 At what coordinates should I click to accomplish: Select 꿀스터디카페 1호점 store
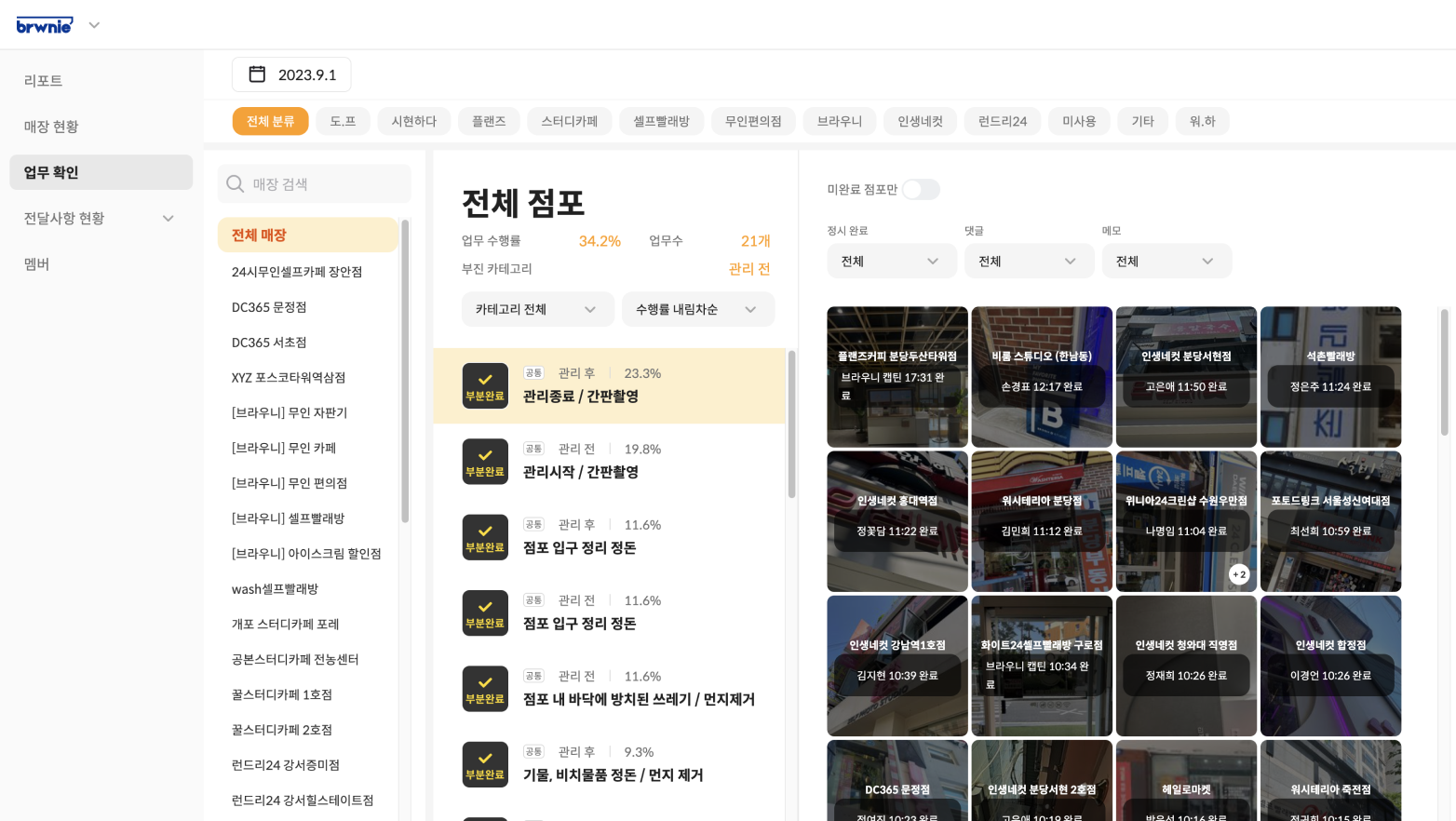(282, 694)
